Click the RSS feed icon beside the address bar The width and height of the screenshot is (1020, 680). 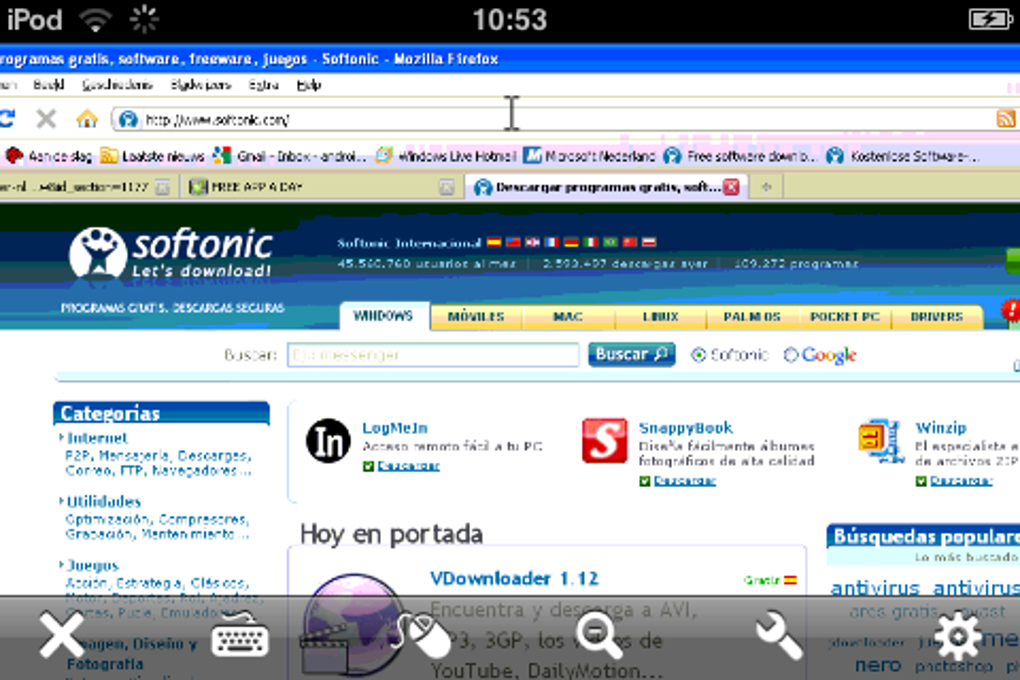1006,118
